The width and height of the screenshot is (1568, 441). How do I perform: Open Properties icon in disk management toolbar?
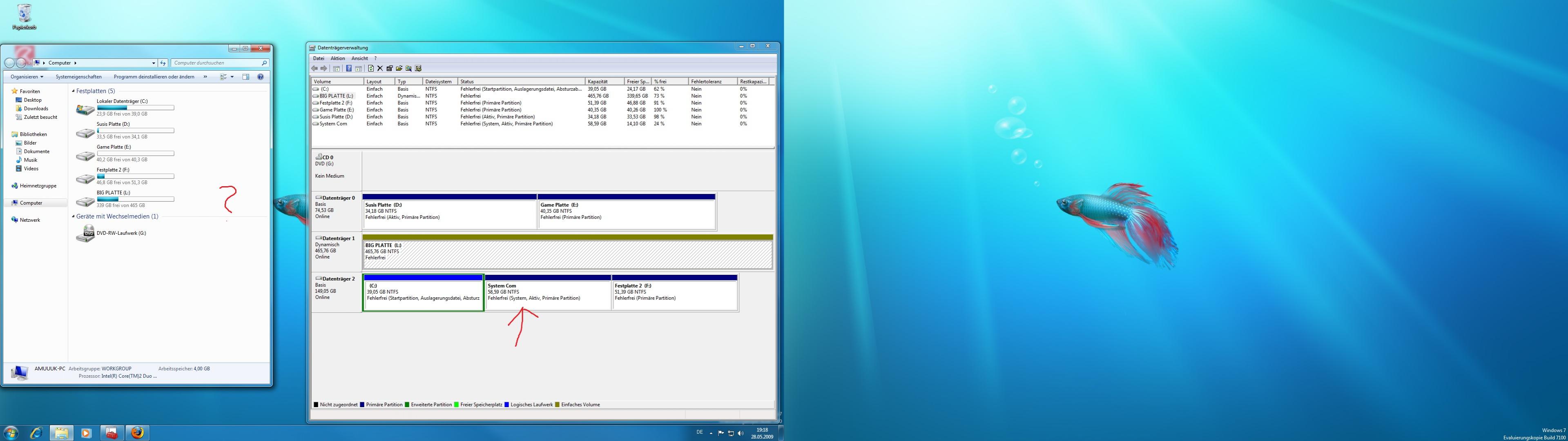click(390, 69)
